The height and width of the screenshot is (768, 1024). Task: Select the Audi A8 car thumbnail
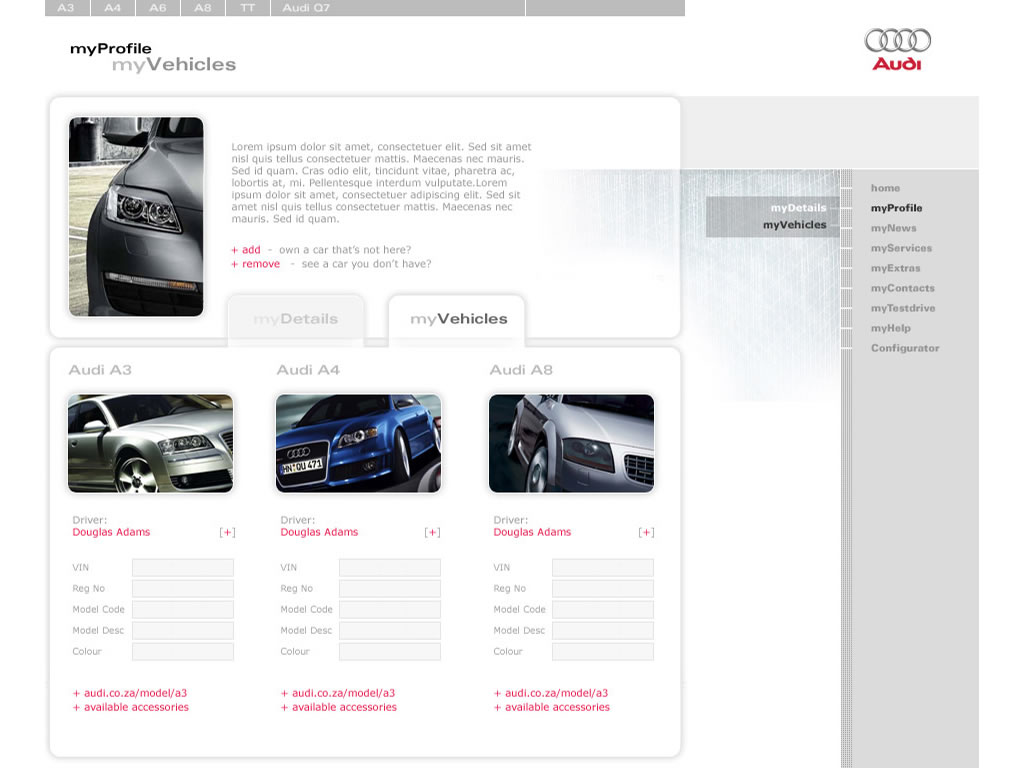coord(571,443)
